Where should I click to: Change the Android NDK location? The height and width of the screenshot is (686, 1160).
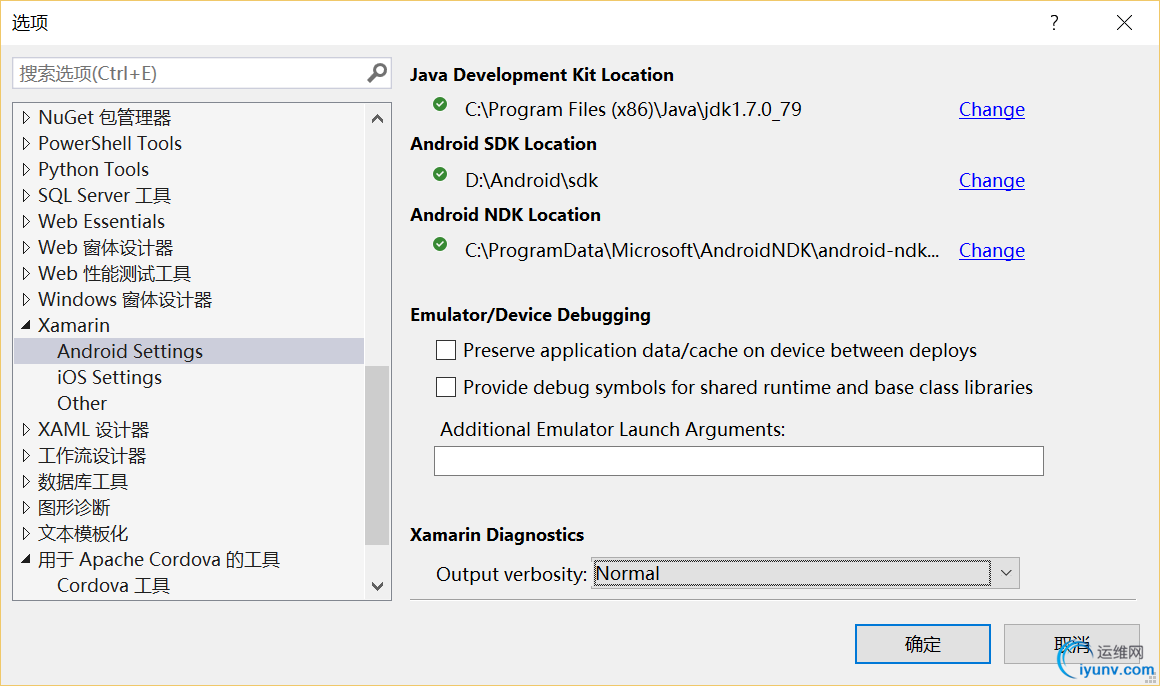pos(991,251)
